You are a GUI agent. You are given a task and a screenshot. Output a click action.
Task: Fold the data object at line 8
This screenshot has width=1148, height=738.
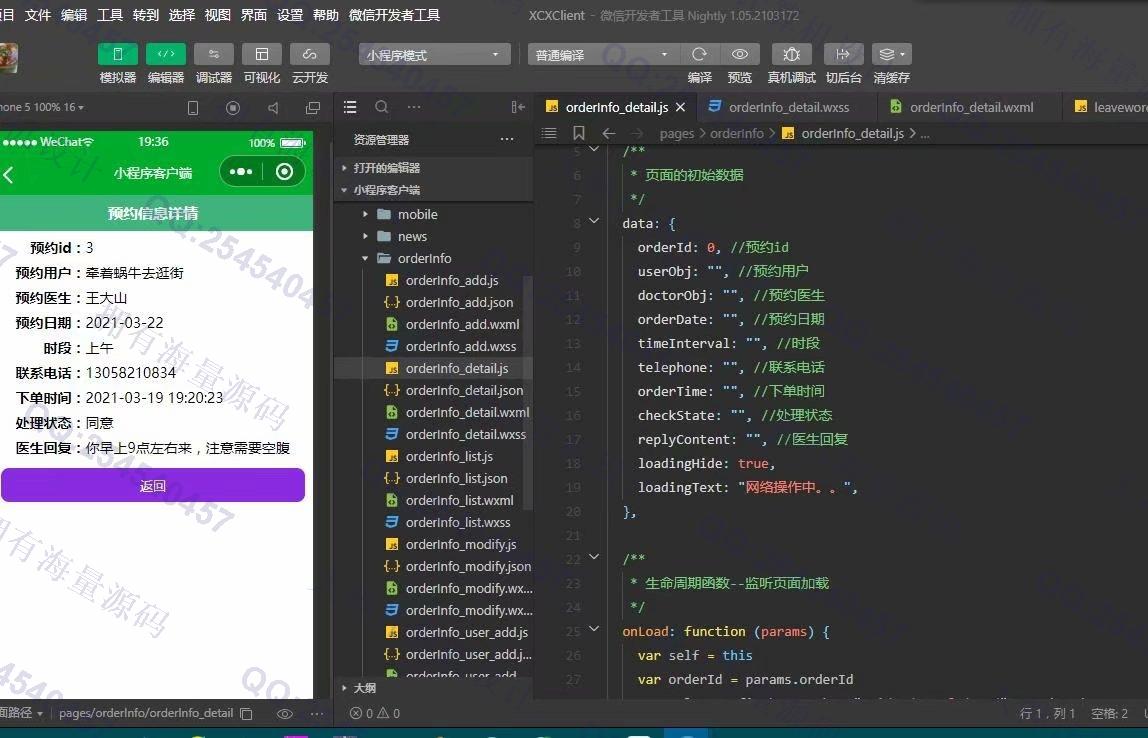594,220
